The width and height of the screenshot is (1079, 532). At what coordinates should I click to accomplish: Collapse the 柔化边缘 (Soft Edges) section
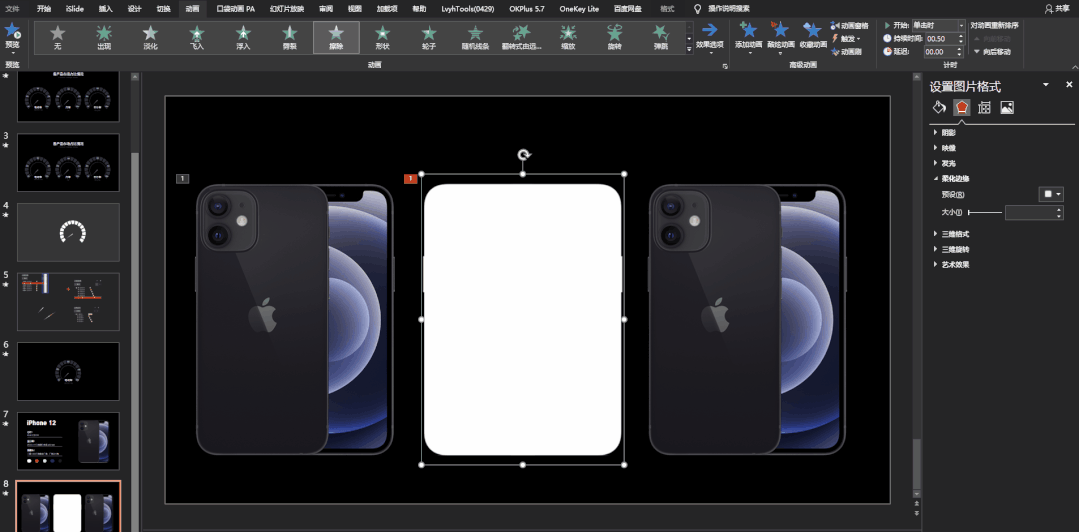(951, 178)
